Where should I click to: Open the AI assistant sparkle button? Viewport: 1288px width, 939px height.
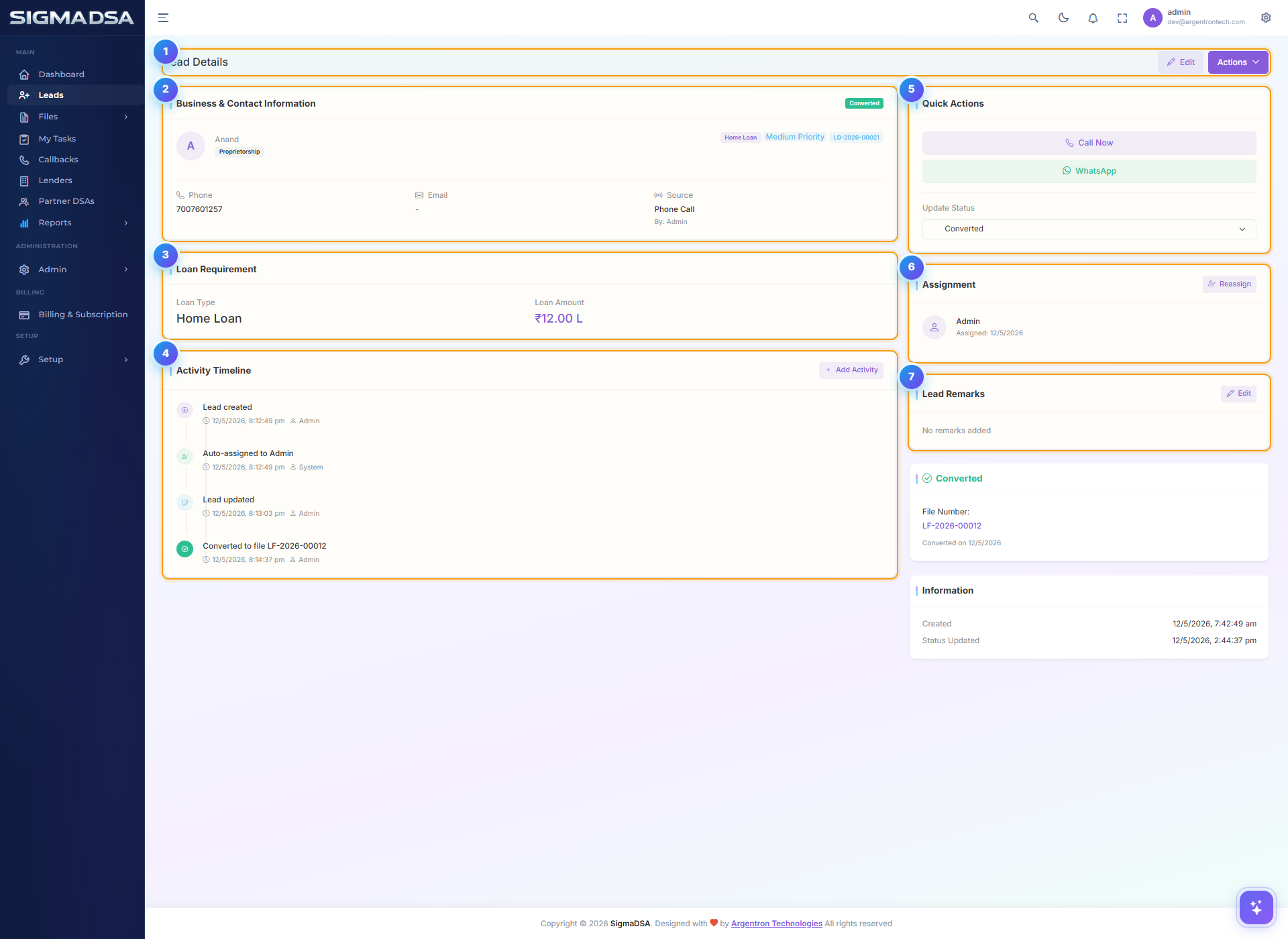coord(1256,907)
